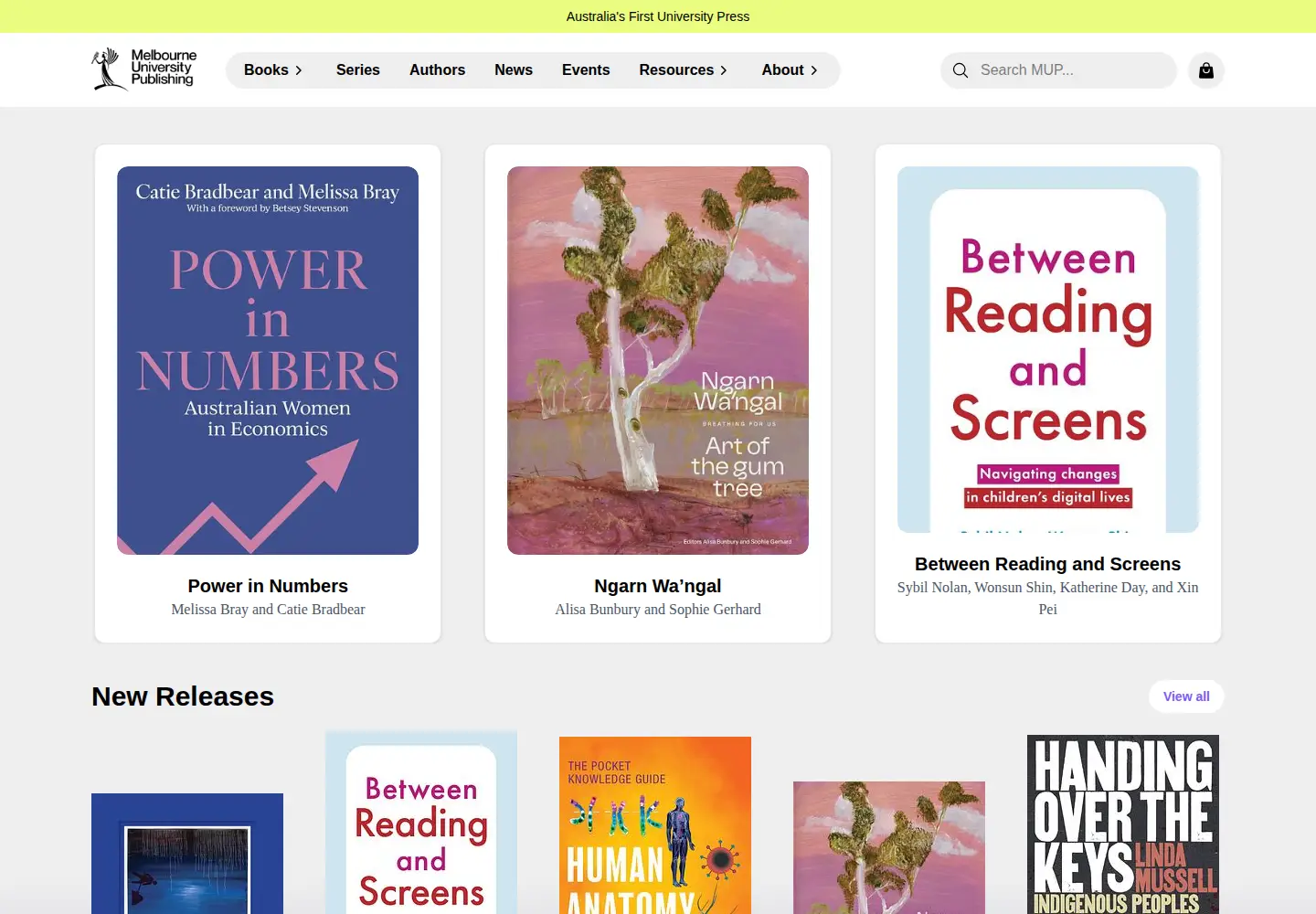This screenshot has width=1316, height=914.
Task: Click authors Alisa Bunbury and Sophie Gerhard
Action: (658, 610)
